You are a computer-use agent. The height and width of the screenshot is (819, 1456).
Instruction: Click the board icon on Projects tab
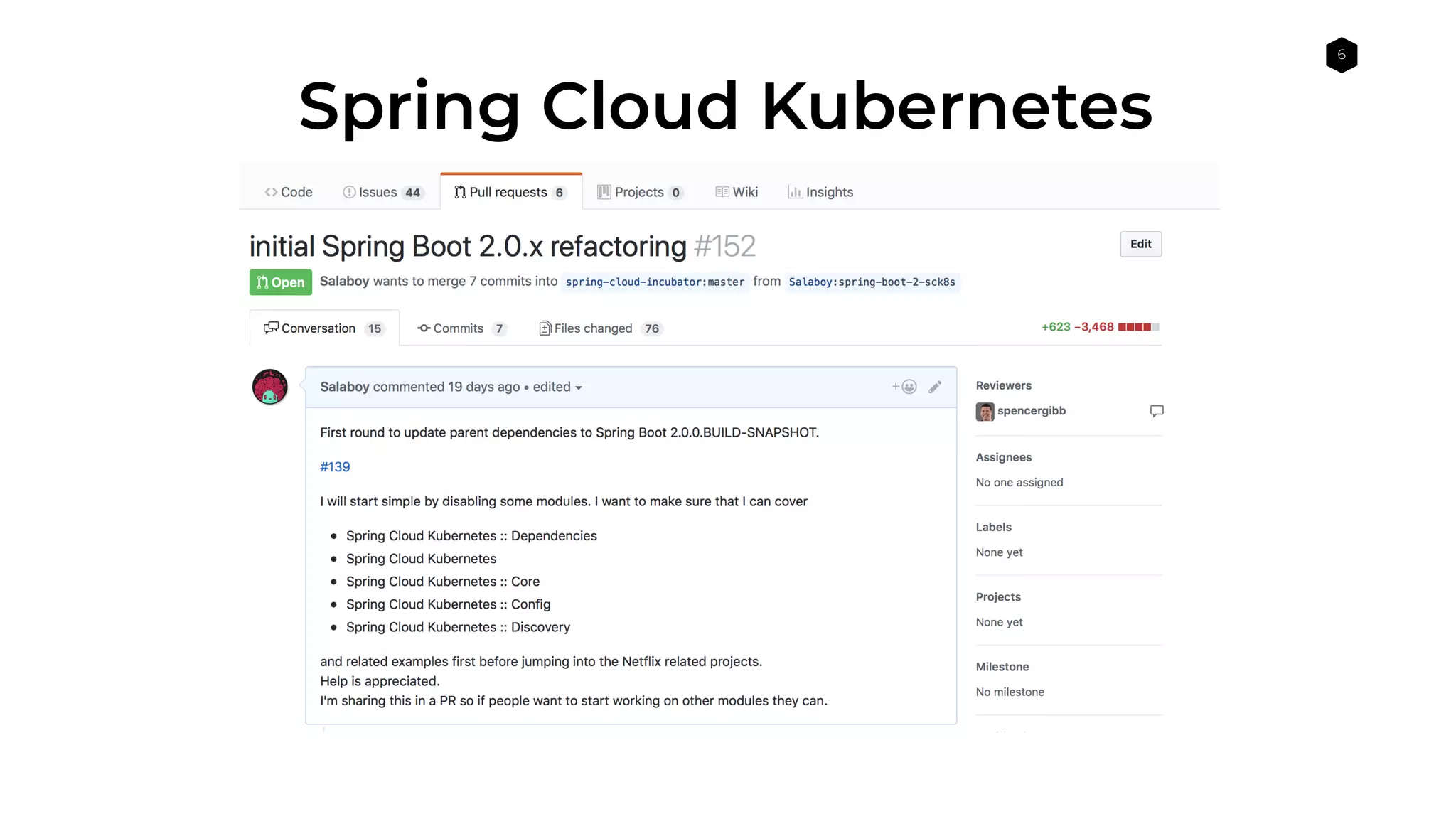click(x=604, y=192)
